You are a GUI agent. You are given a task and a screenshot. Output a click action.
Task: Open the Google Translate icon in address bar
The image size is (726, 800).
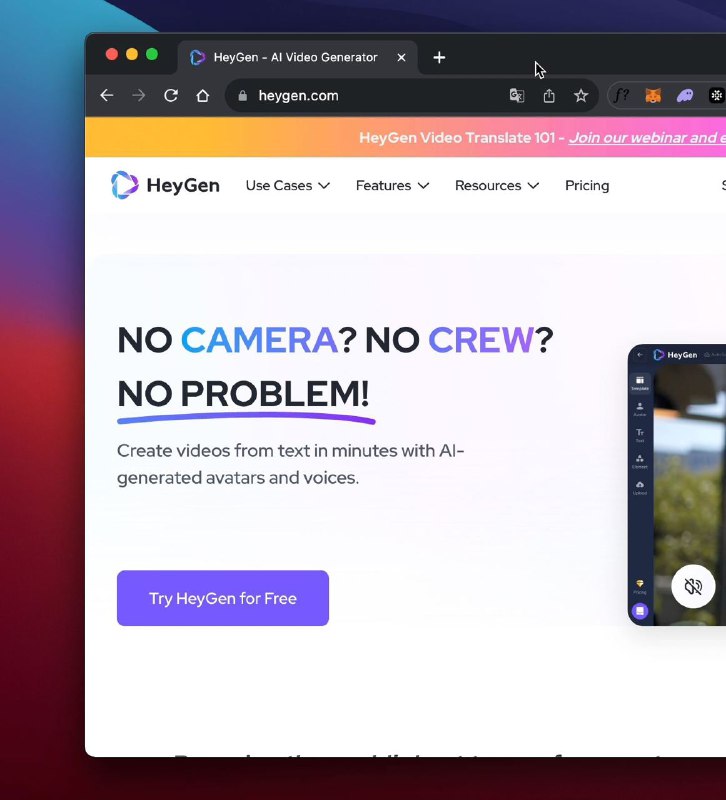[x=517, y=95]
